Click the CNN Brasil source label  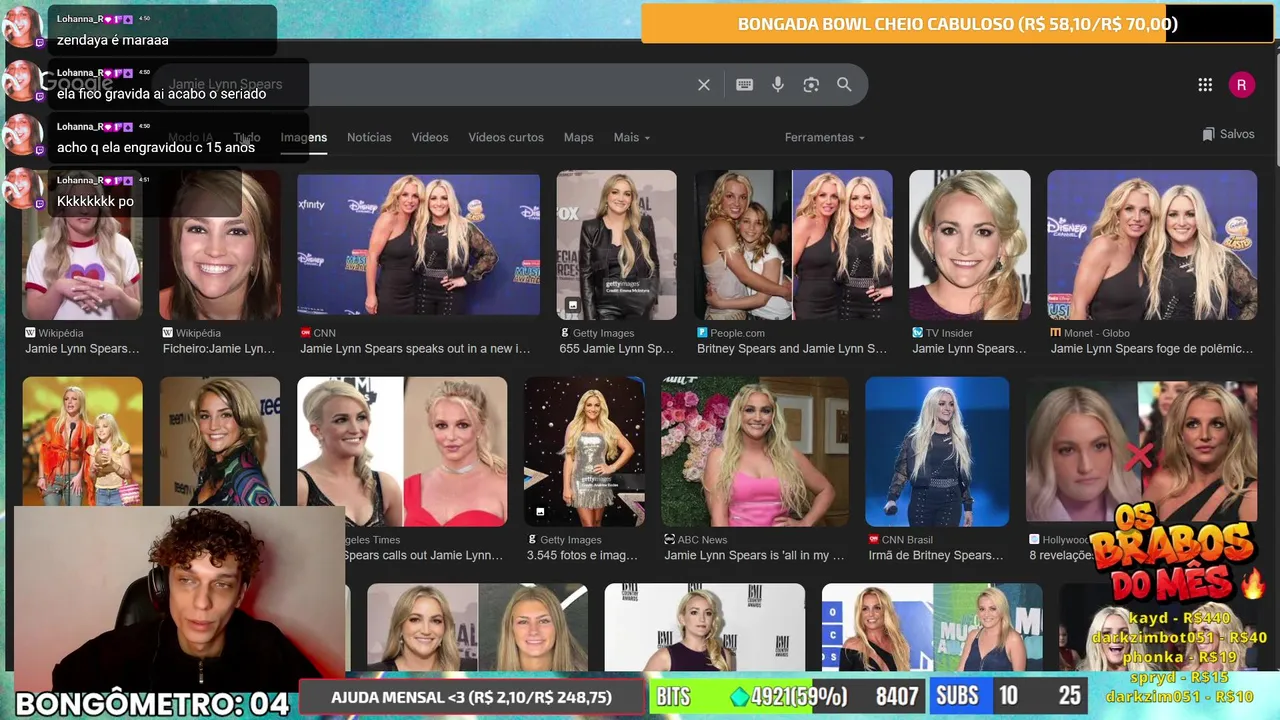pyautogui.click(x=908, y=540)
